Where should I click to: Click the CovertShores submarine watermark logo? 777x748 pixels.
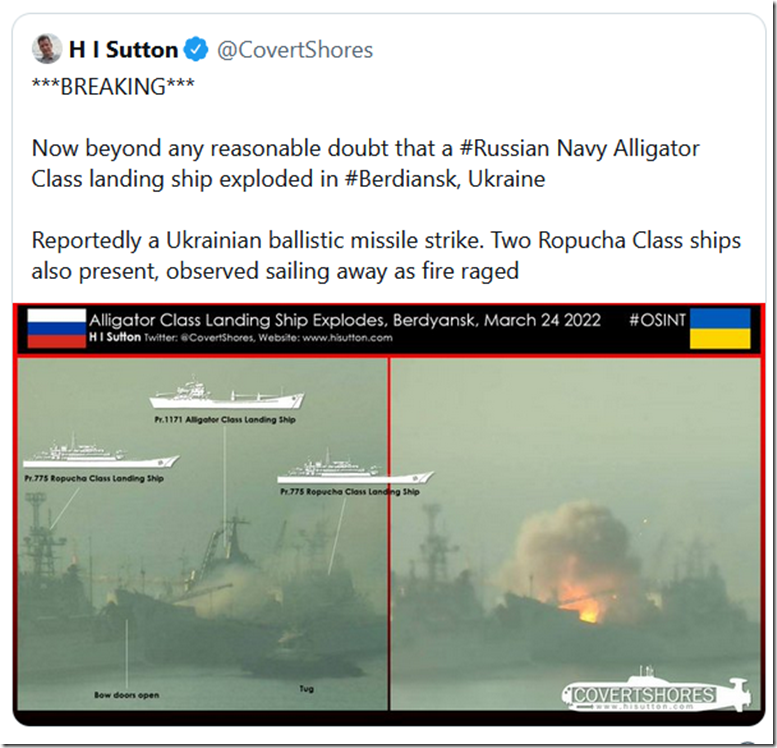coord(657,690)
